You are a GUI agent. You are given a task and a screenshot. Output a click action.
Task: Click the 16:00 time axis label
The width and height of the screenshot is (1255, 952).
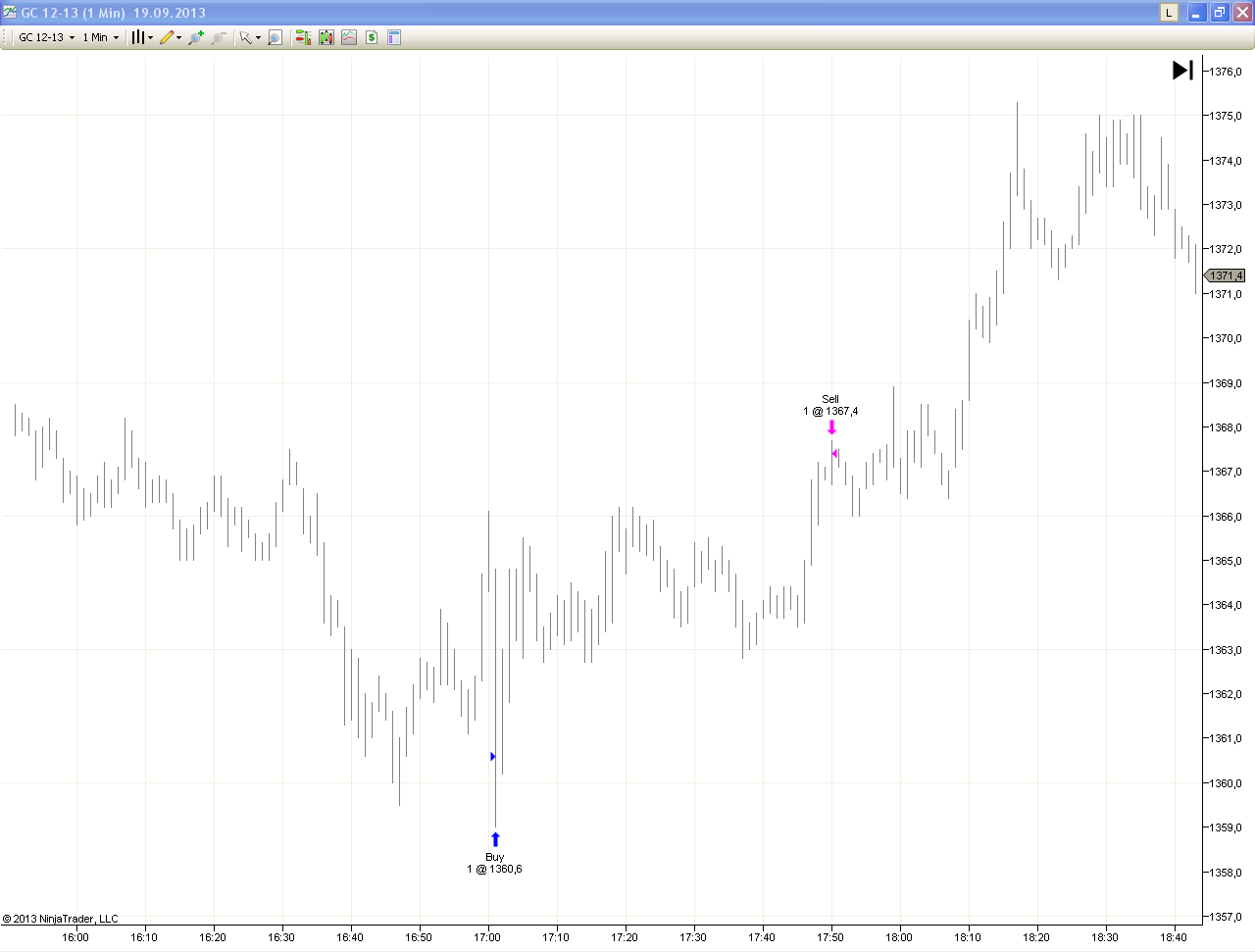click(75, 937)
